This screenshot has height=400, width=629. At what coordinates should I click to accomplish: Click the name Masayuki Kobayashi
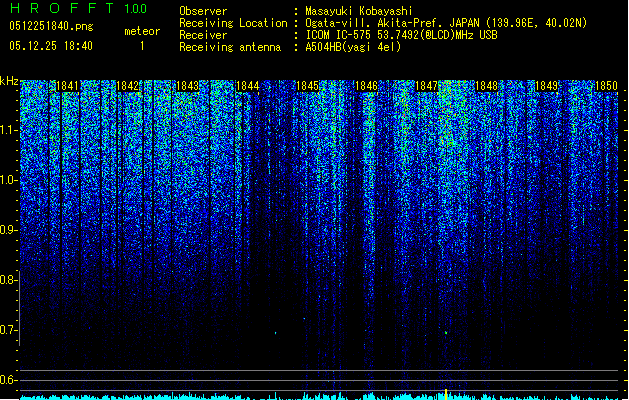359,11
